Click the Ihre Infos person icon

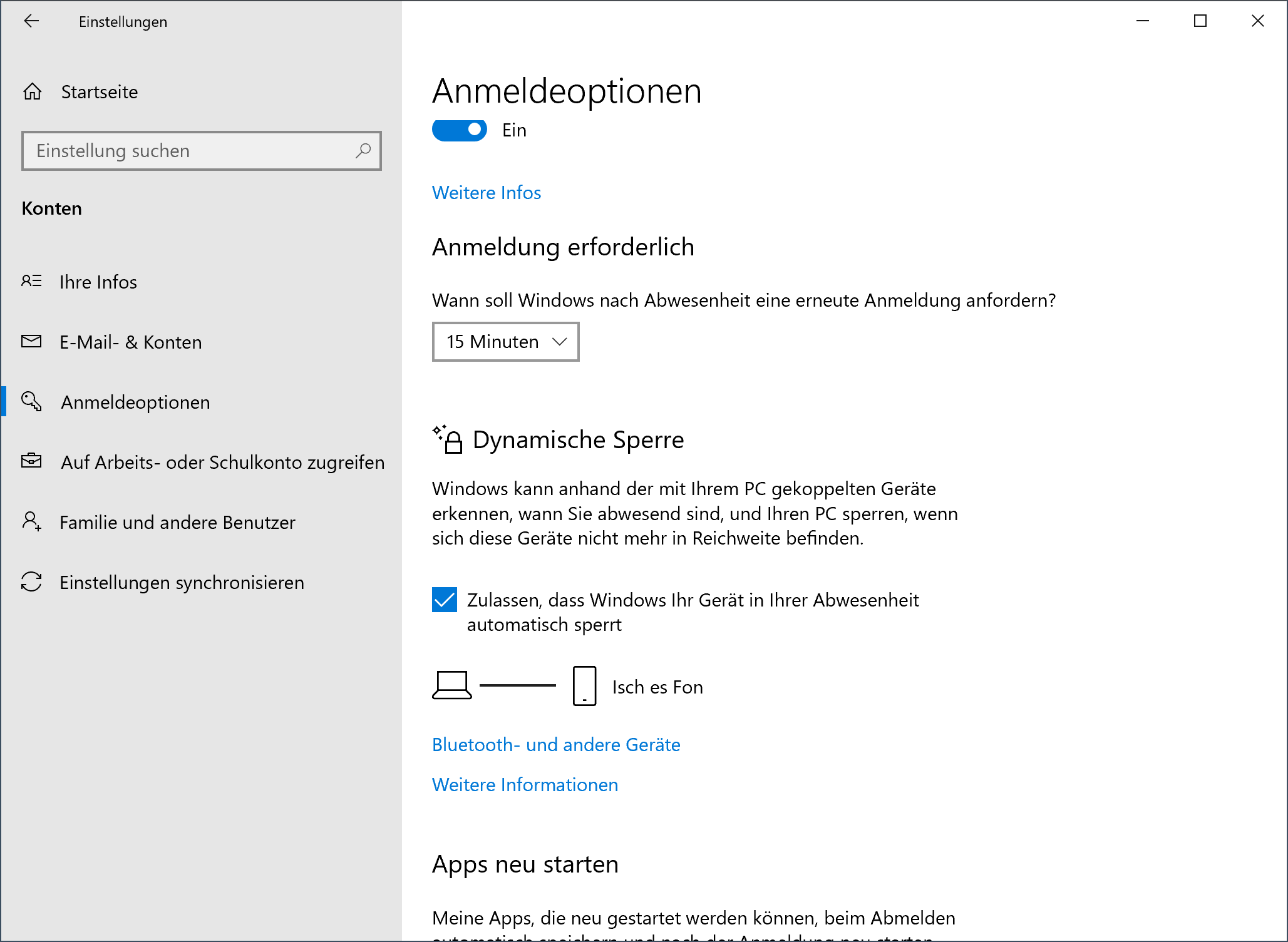pos(31,281)
